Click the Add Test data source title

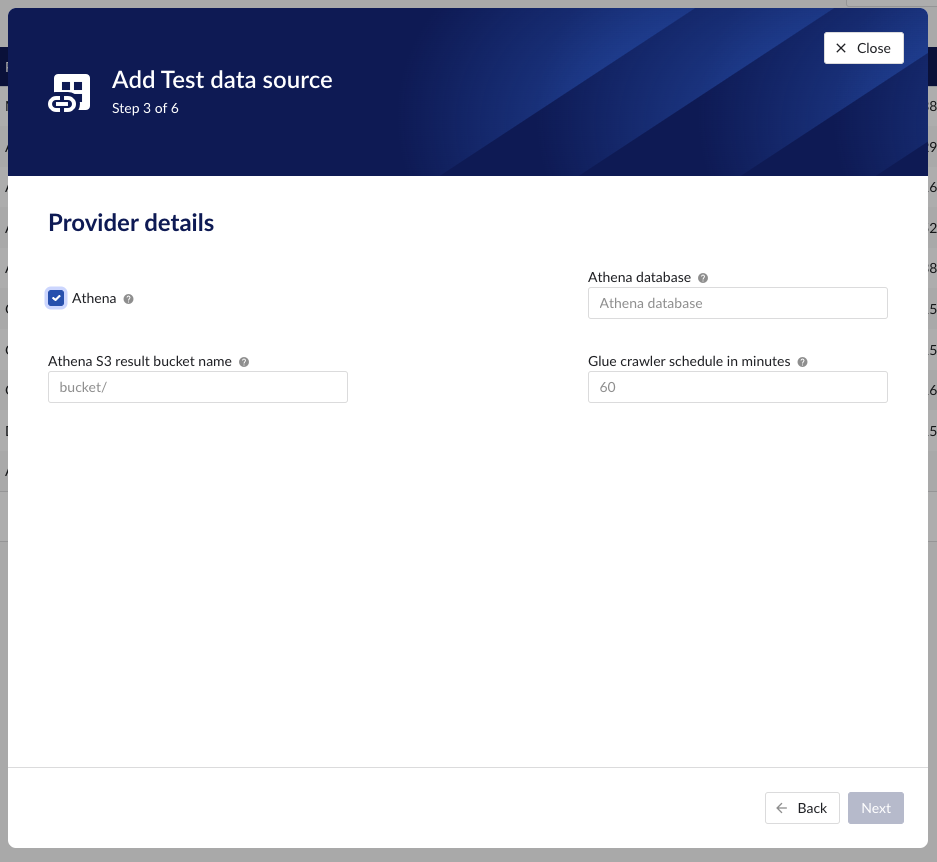tap(222, 79)
